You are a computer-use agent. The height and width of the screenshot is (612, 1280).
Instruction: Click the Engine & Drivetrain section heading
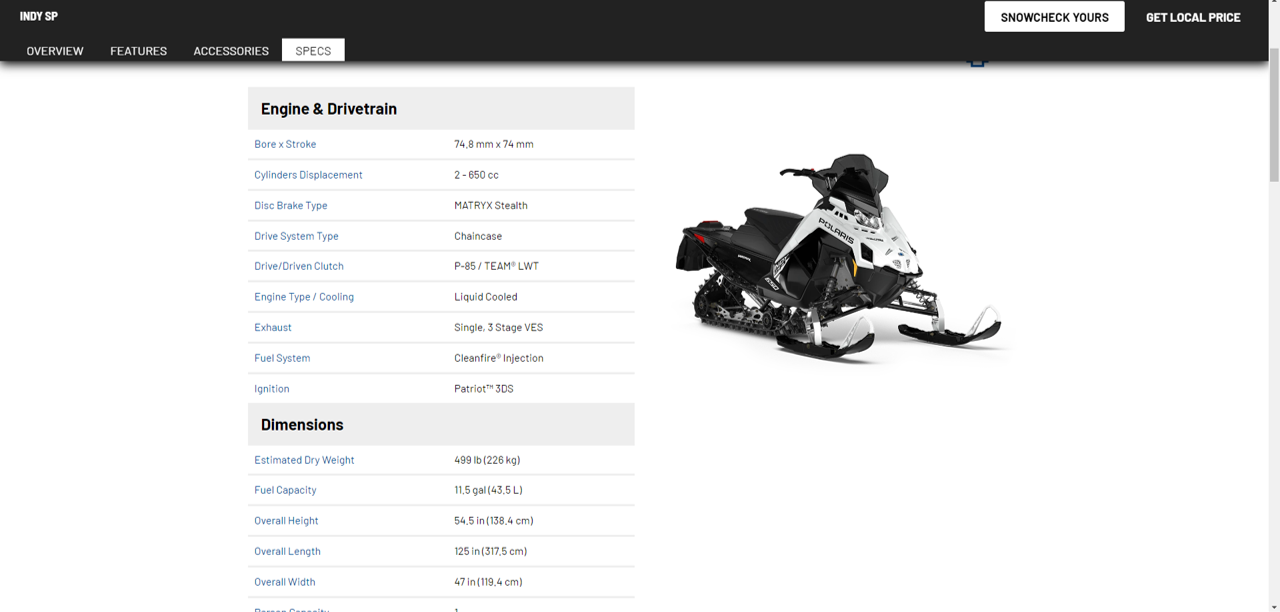click(x=329, y=109)
